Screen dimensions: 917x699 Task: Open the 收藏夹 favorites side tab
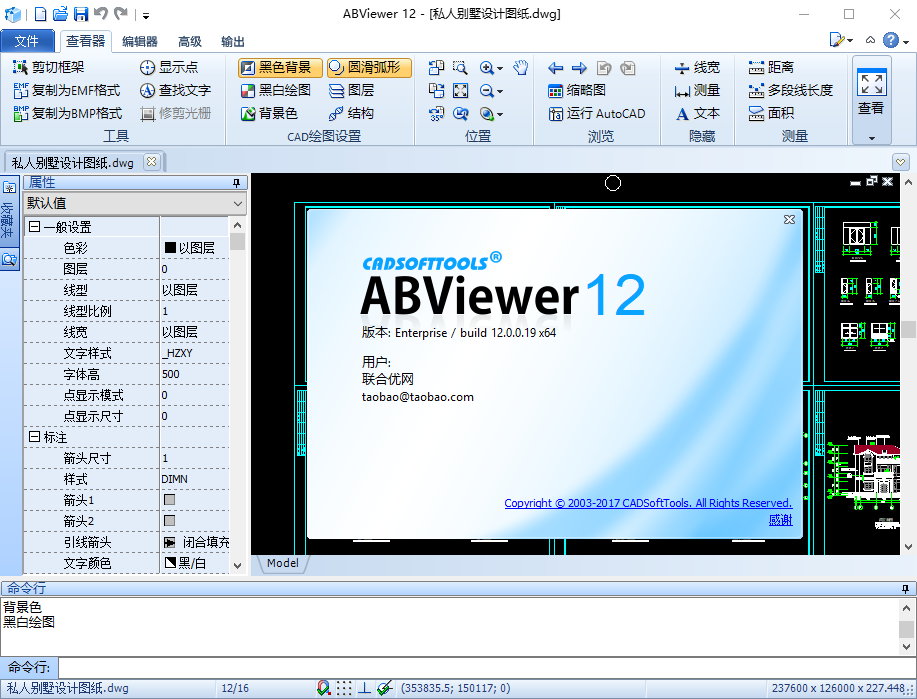coord(9,211)
